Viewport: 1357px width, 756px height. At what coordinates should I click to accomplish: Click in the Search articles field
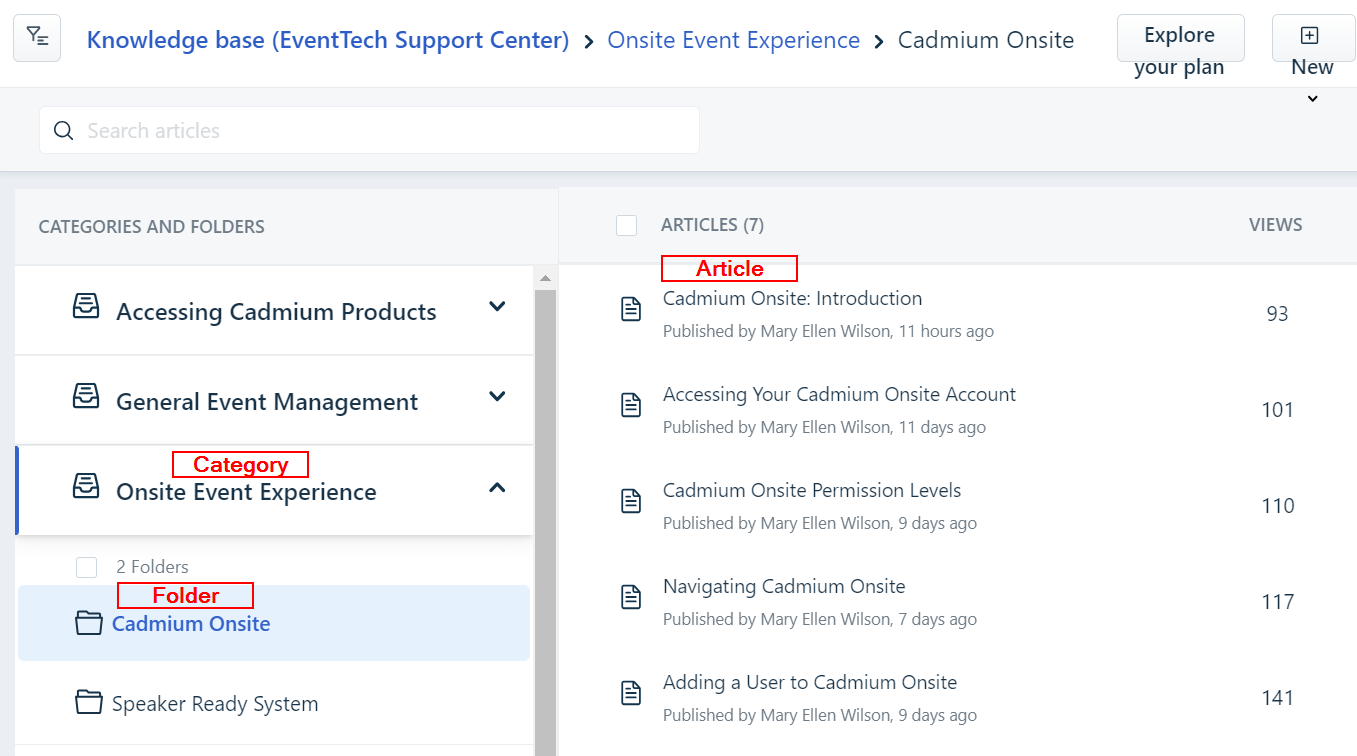pyautogui.click(x=369, y=130)
